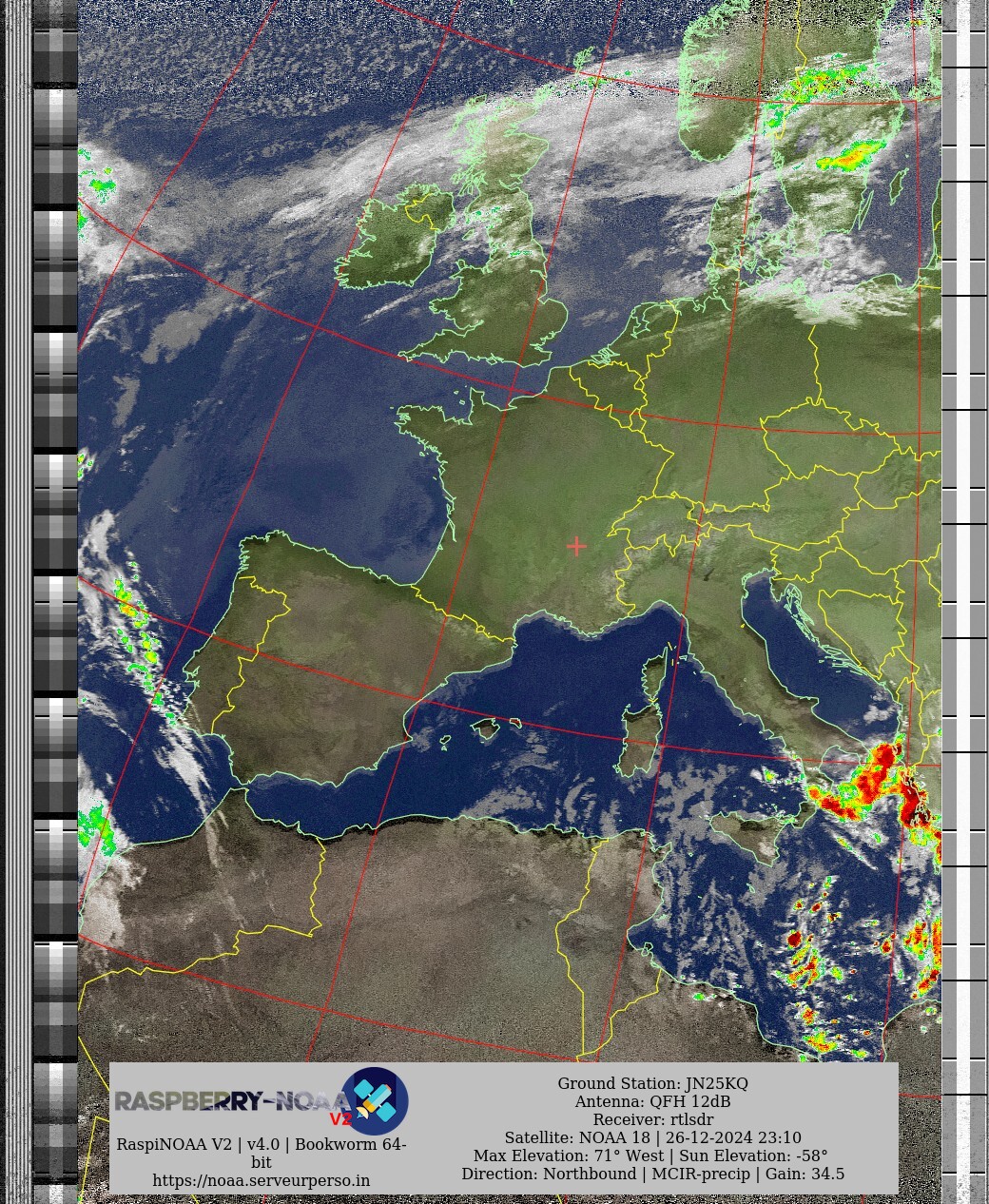Select the Antenna: QFH 12dB line
989x1204 pixels.
652,1101
